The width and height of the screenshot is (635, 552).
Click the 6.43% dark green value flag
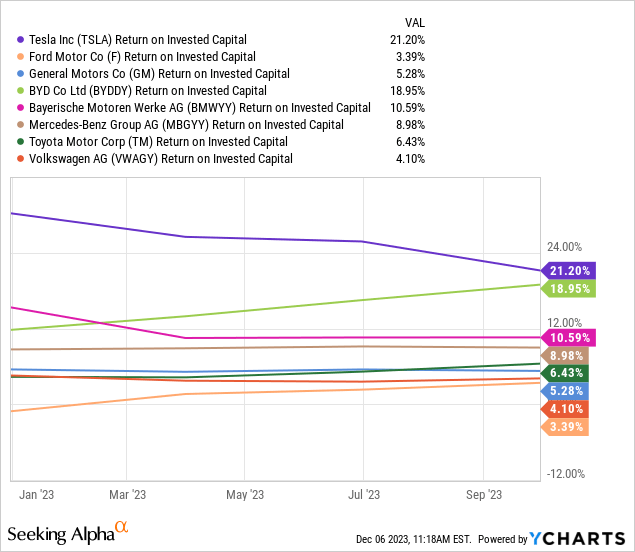[x=565, y=373]
